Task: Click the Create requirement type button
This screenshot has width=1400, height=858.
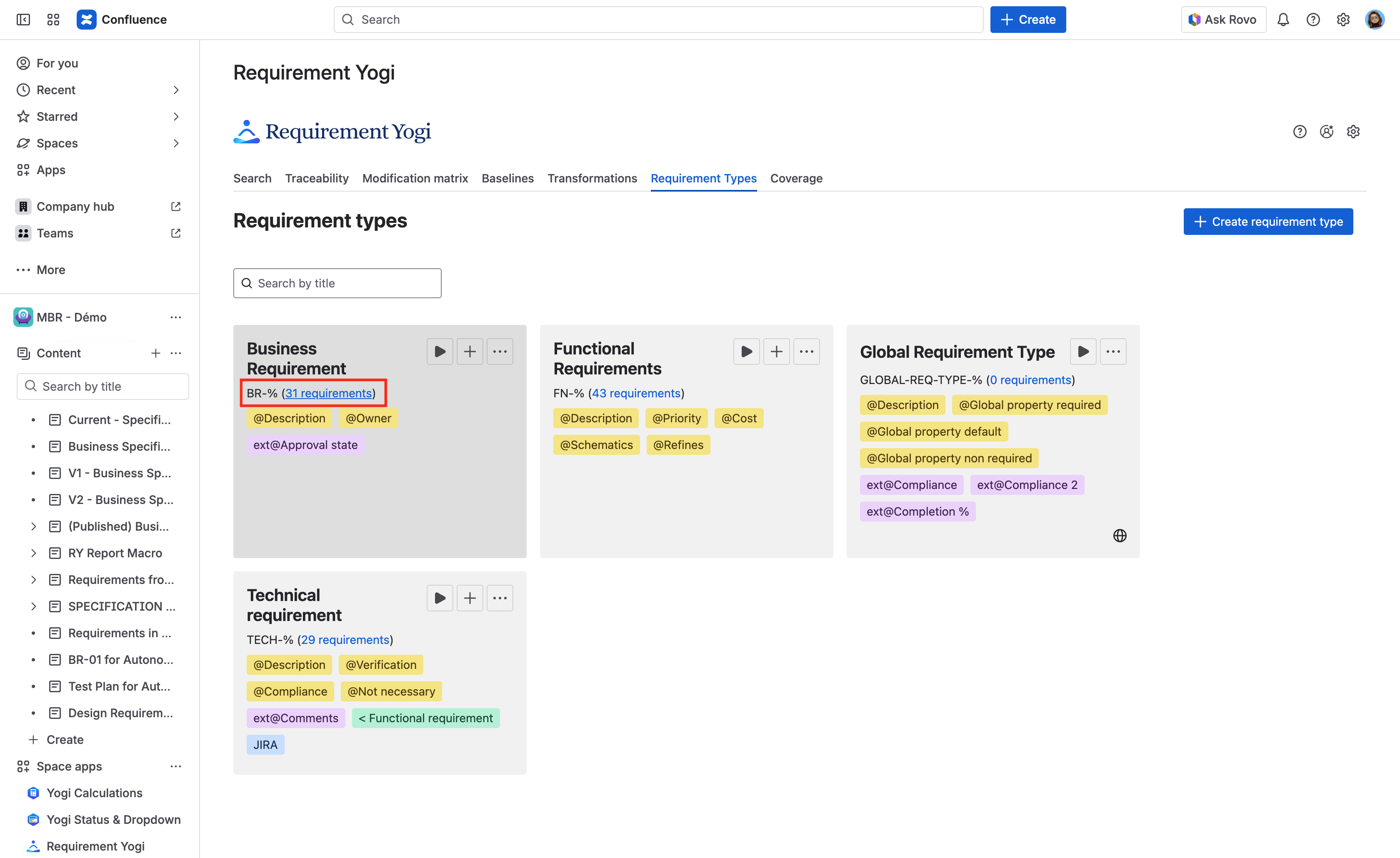Action: point(1267,222)
